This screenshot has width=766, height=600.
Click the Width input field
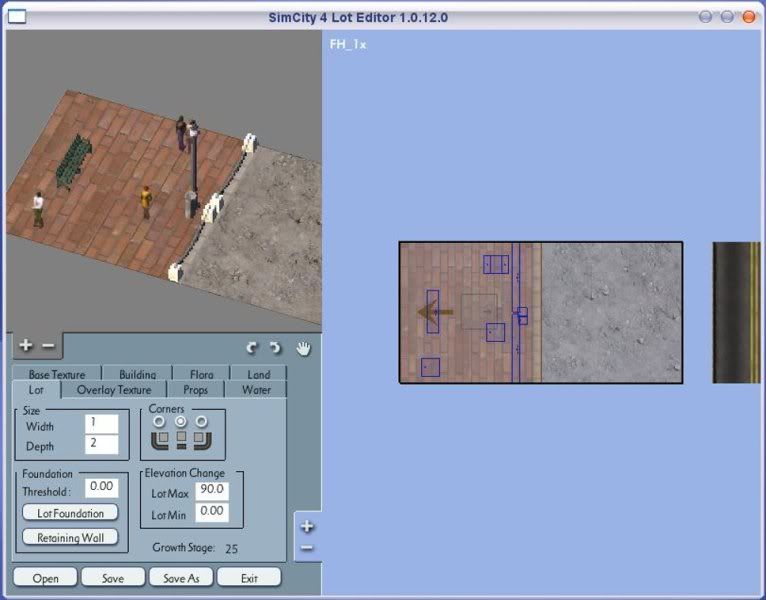(x=102, y=424)
